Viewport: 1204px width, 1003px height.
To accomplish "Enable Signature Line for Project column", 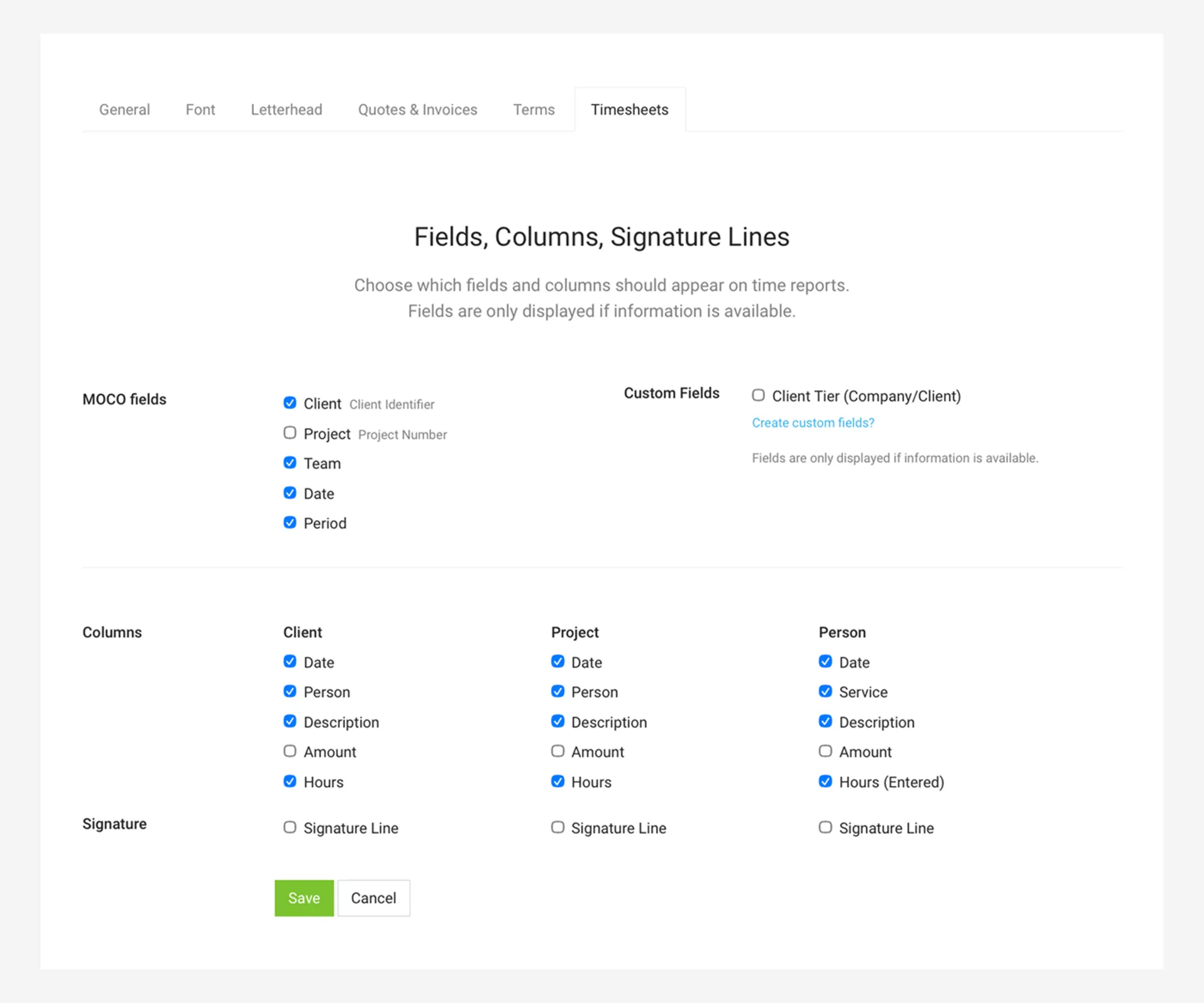I will 558,827.
